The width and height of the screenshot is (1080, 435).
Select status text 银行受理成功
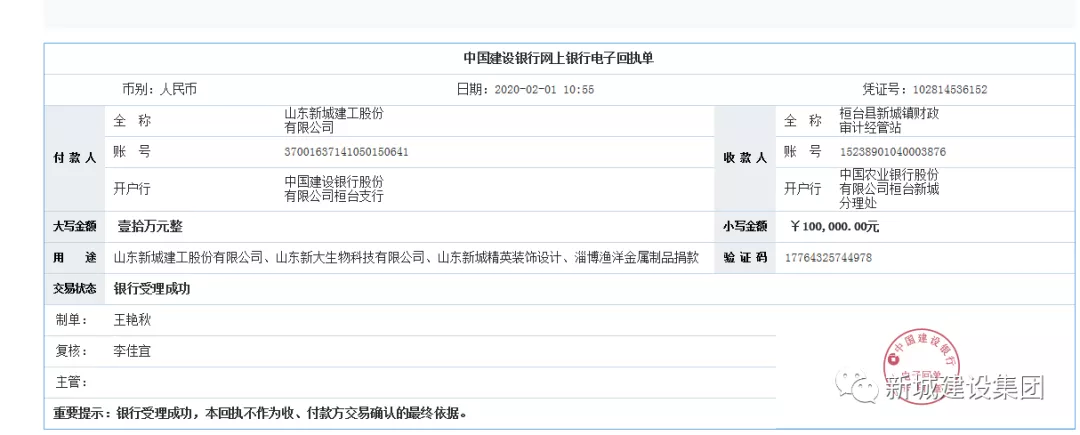click(152, 289)
